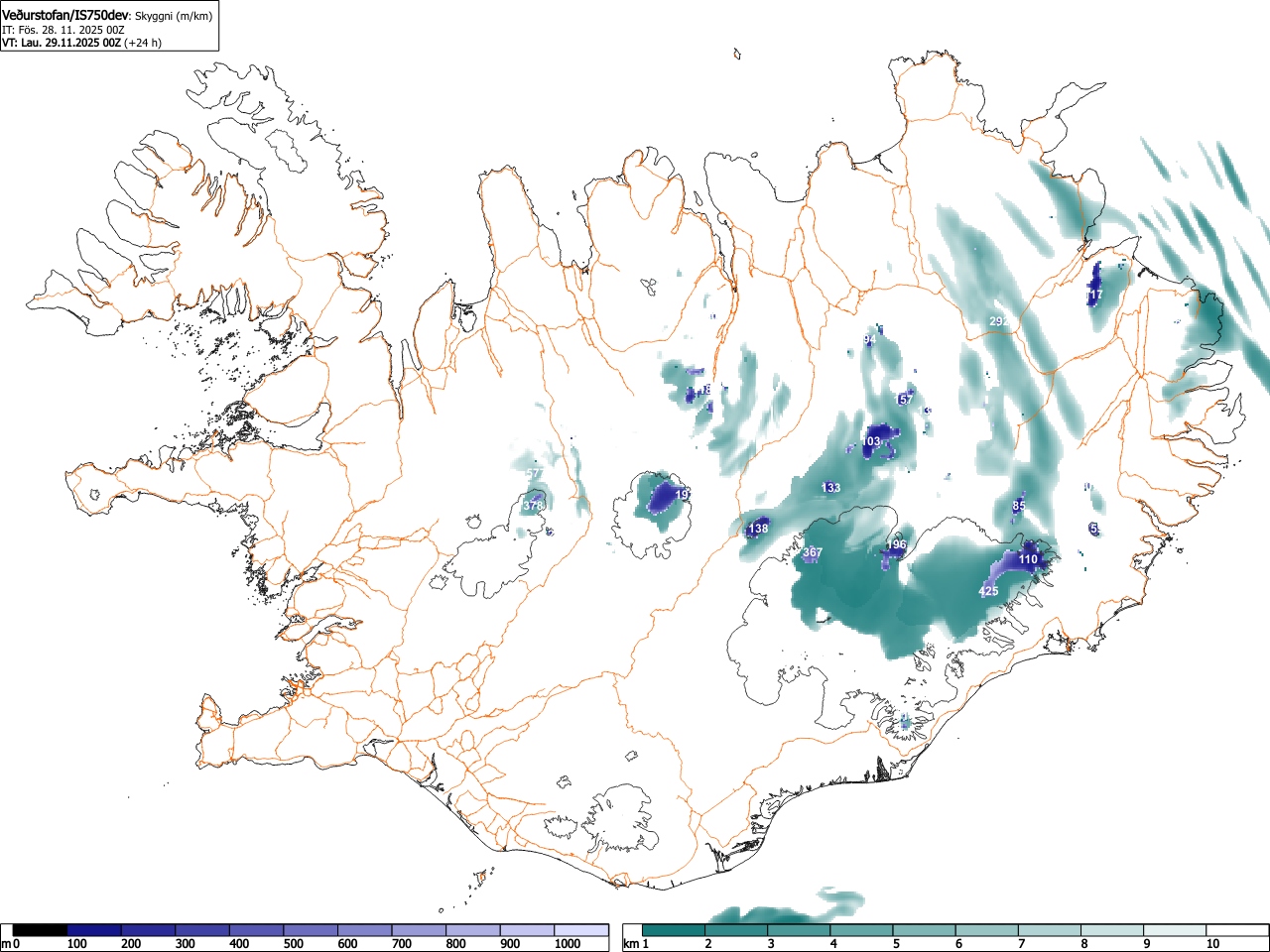
Task: Click the 85 visibility value on the map
Action: (1019, 507)
